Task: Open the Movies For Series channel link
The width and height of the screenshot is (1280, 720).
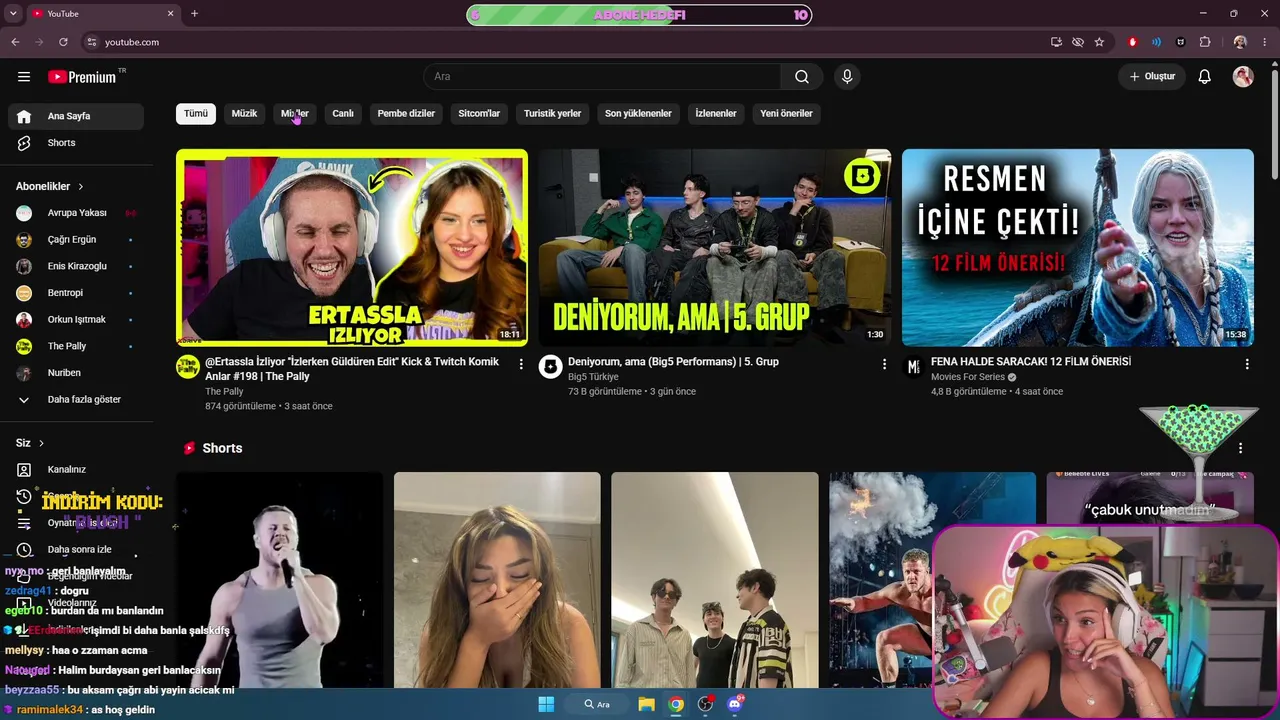Action: (968, 377)
